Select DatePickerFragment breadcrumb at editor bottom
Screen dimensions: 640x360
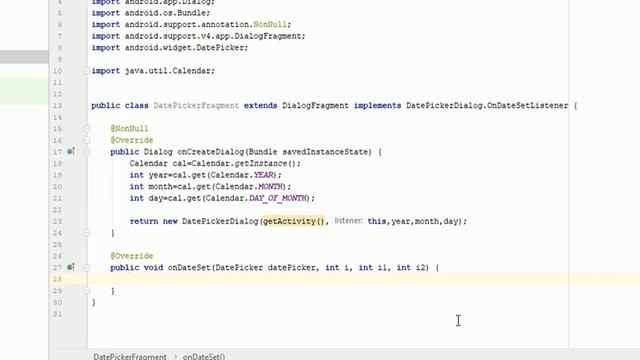click(x=130, y=356)
